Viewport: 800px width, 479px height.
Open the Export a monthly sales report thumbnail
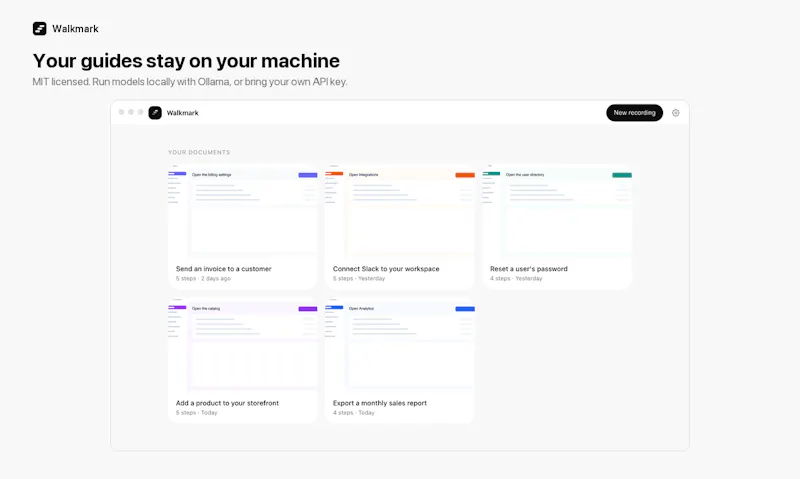400,344
